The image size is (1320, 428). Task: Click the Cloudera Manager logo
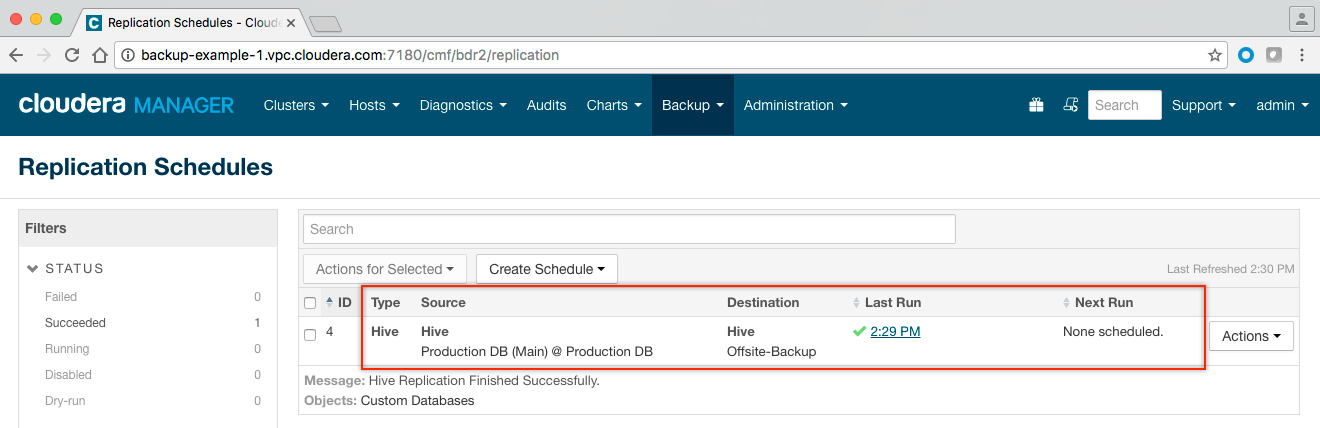126,105
